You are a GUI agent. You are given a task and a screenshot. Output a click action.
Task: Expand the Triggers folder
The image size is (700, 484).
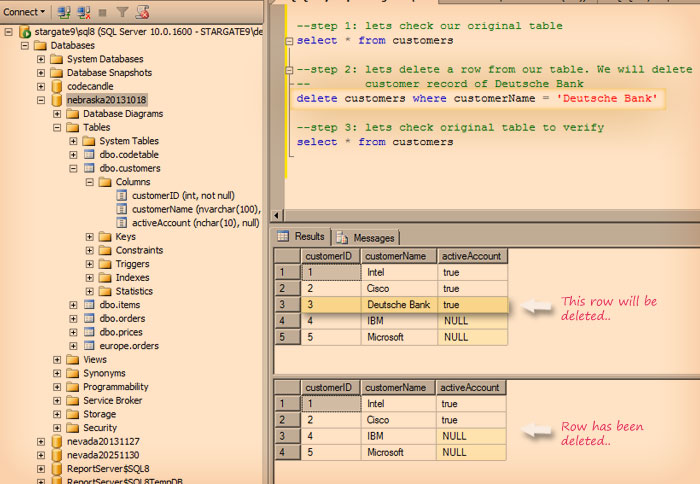click(89, 264)
